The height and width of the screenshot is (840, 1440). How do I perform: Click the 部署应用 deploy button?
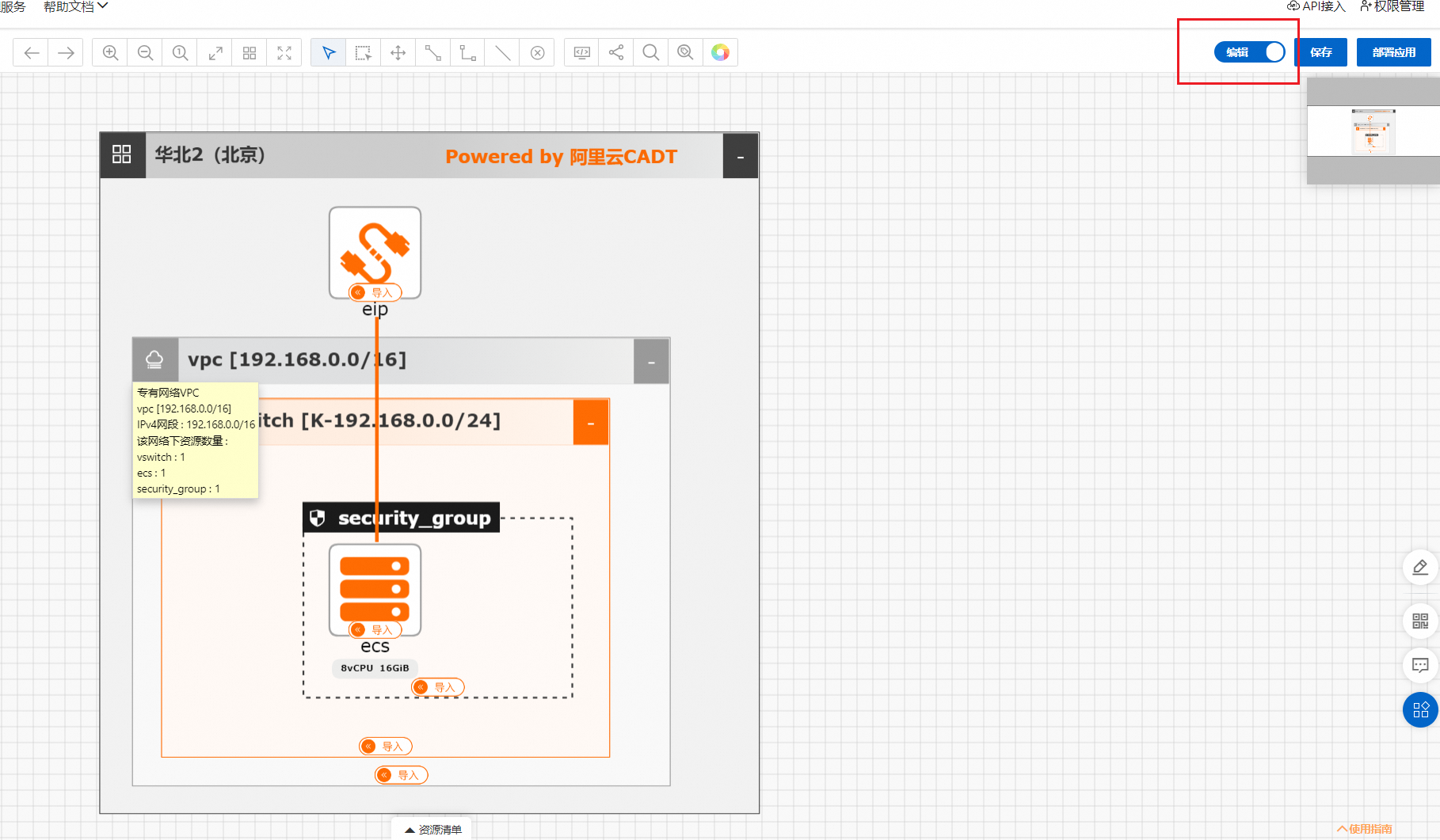pyautogui.click(x=1394, y=52)
